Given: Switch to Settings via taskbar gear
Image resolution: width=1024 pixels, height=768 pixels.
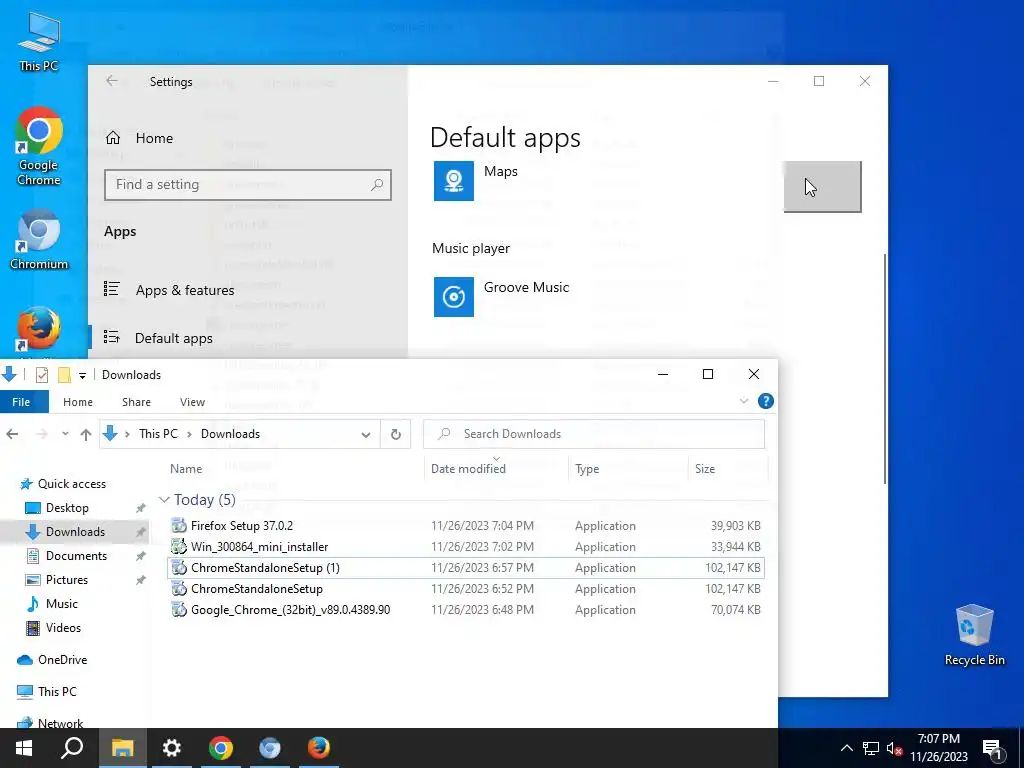Looking at the screenshot, I should point(171,748).
